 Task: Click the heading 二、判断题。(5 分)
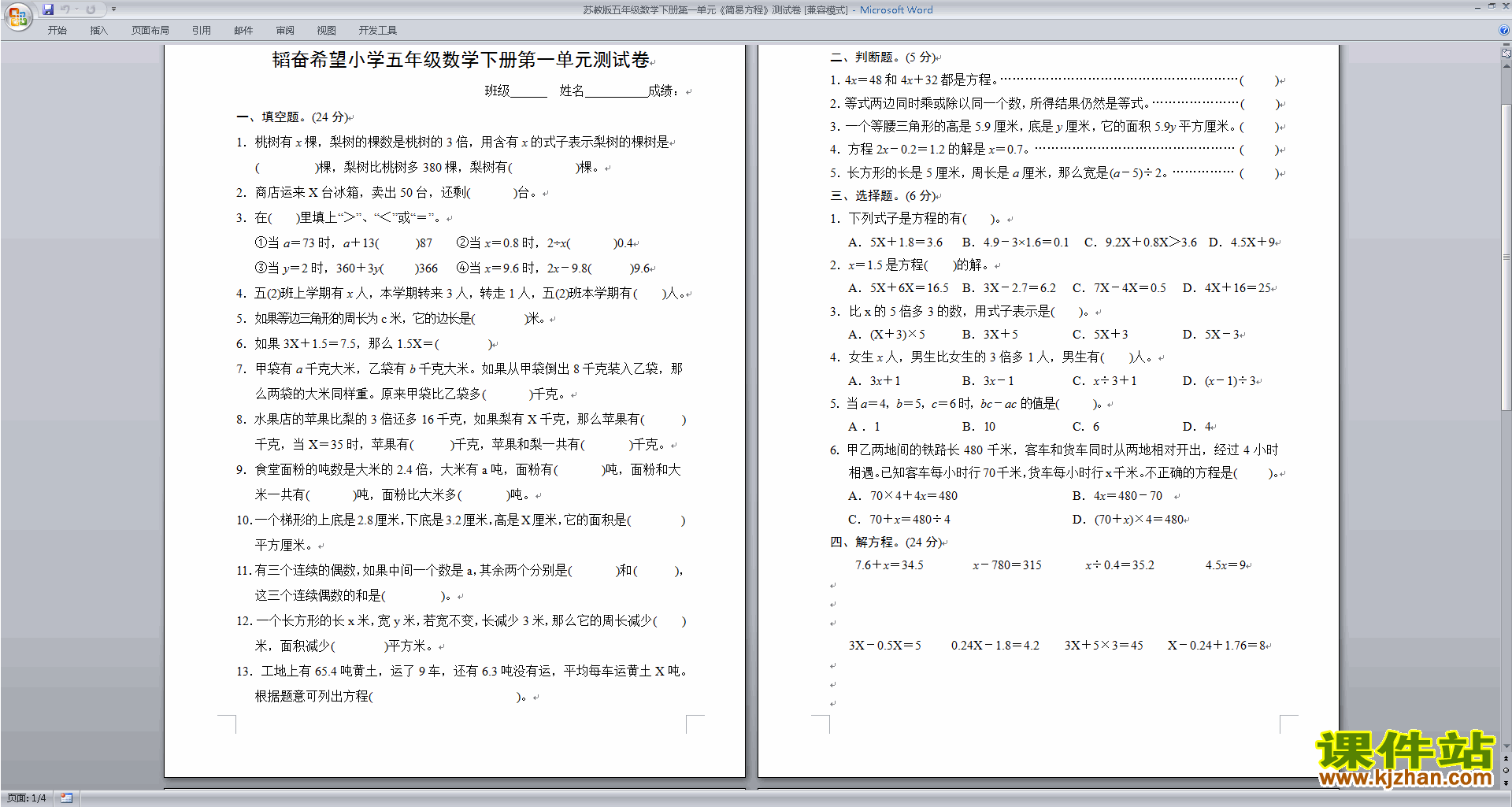pyautogui.click(x=883, y=57)
